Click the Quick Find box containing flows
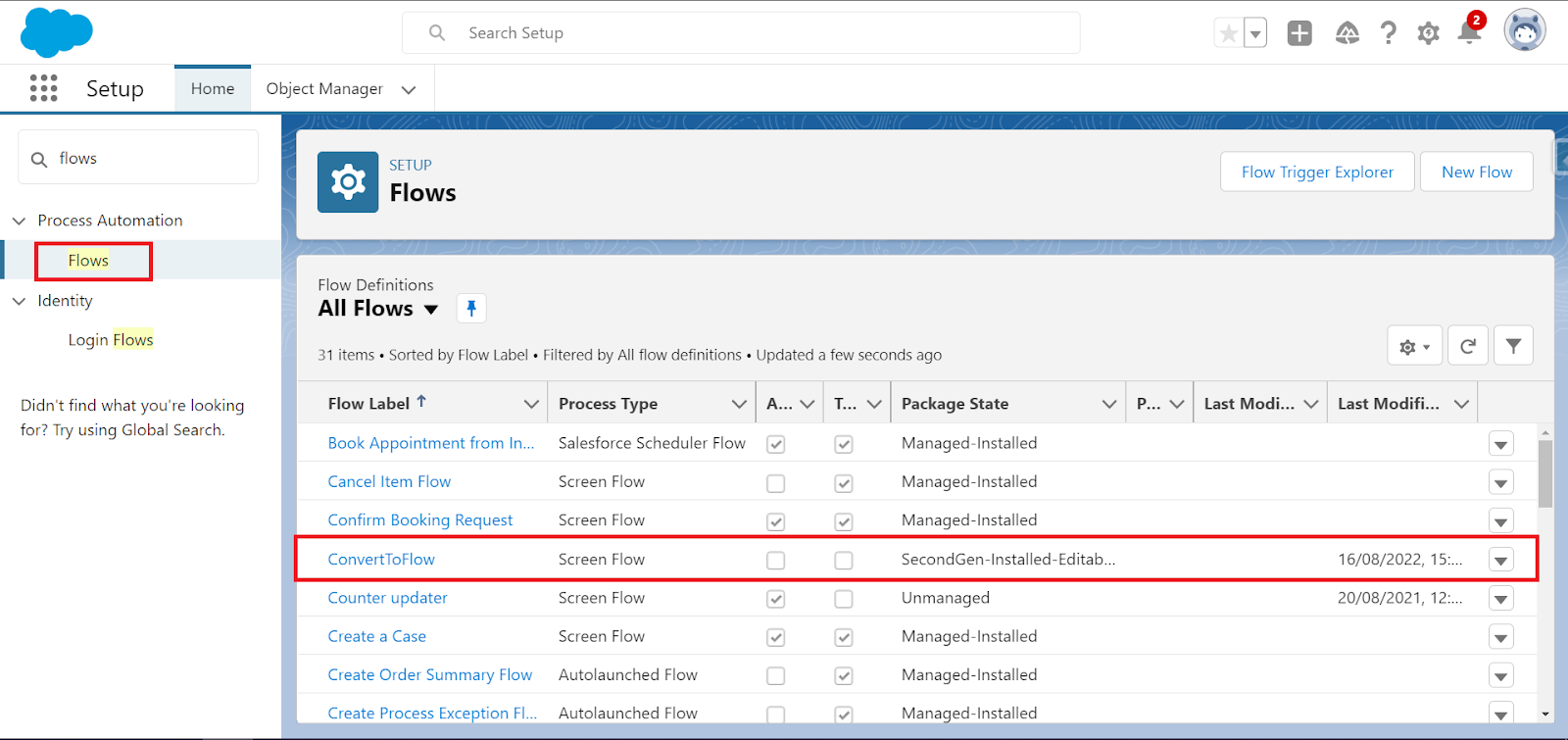Viewport: 1568px width, 740px height. 138,158
